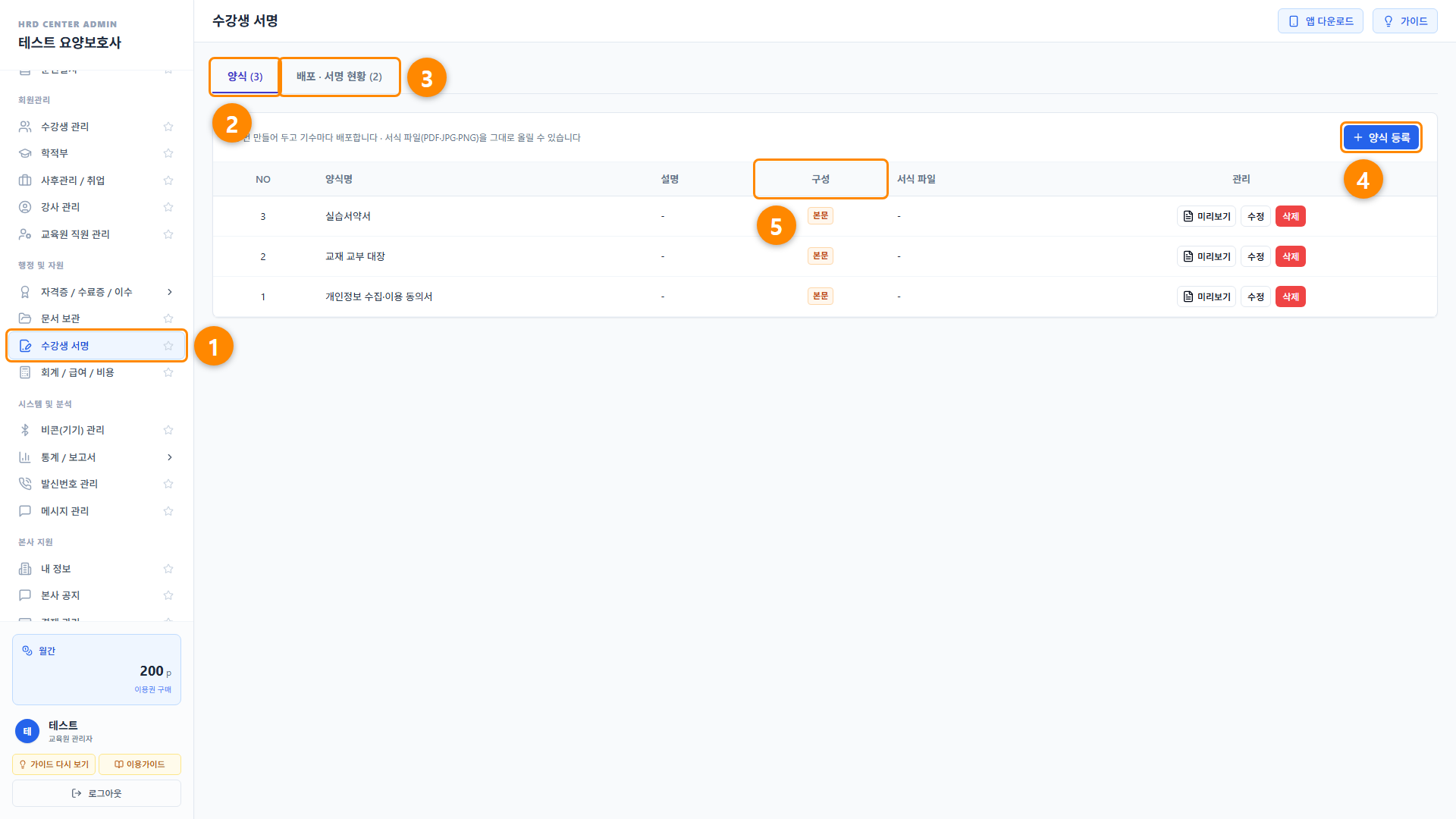Viewport: 1456px width, 819px height.
Task: Open the 가이드 button at top right
Action: tap(1404, 21)
